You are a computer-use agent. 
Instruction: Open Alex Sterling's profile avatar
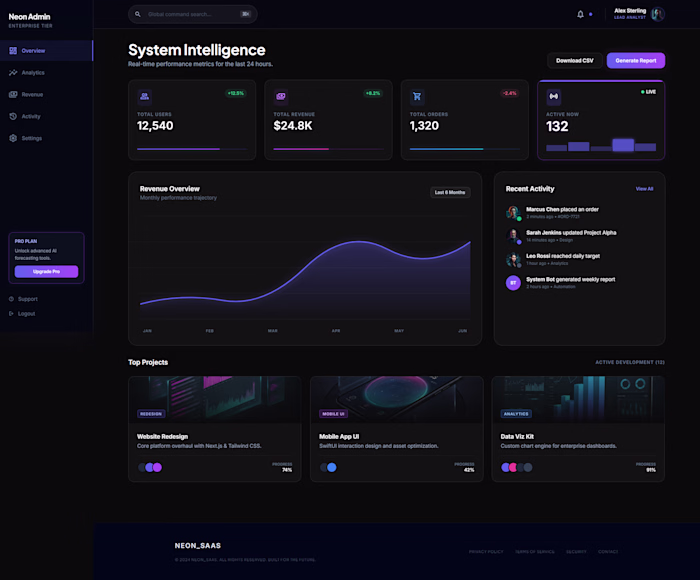[x=658, y=14]
